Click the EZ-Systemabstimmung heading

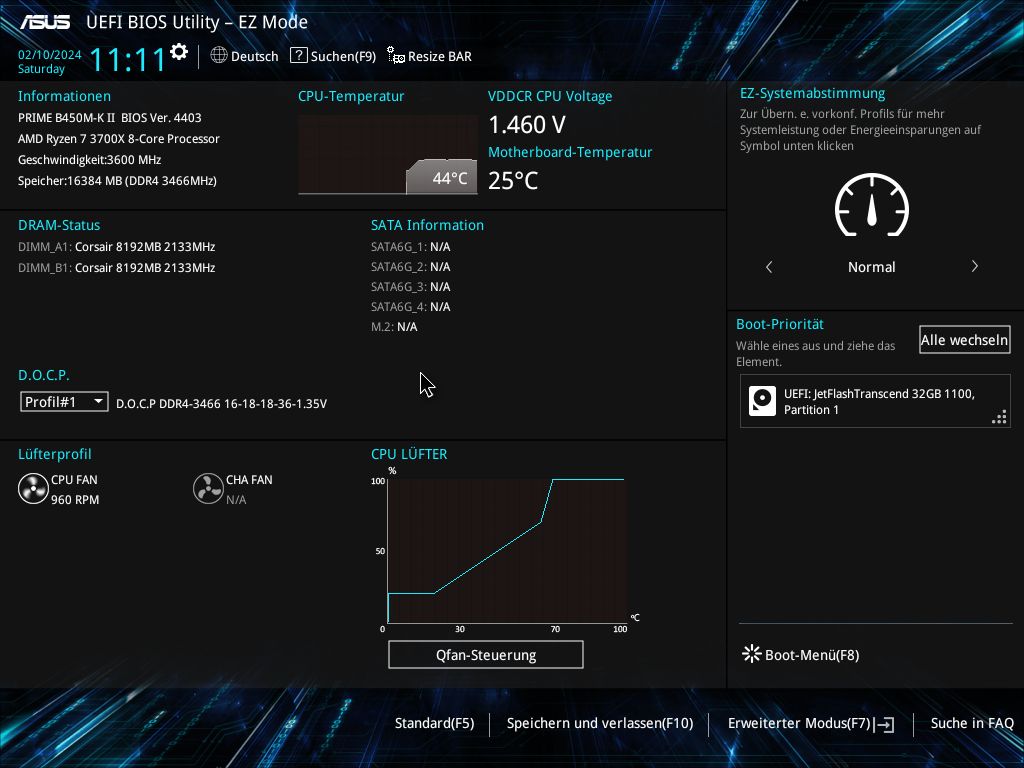click(x=812, y=93)
